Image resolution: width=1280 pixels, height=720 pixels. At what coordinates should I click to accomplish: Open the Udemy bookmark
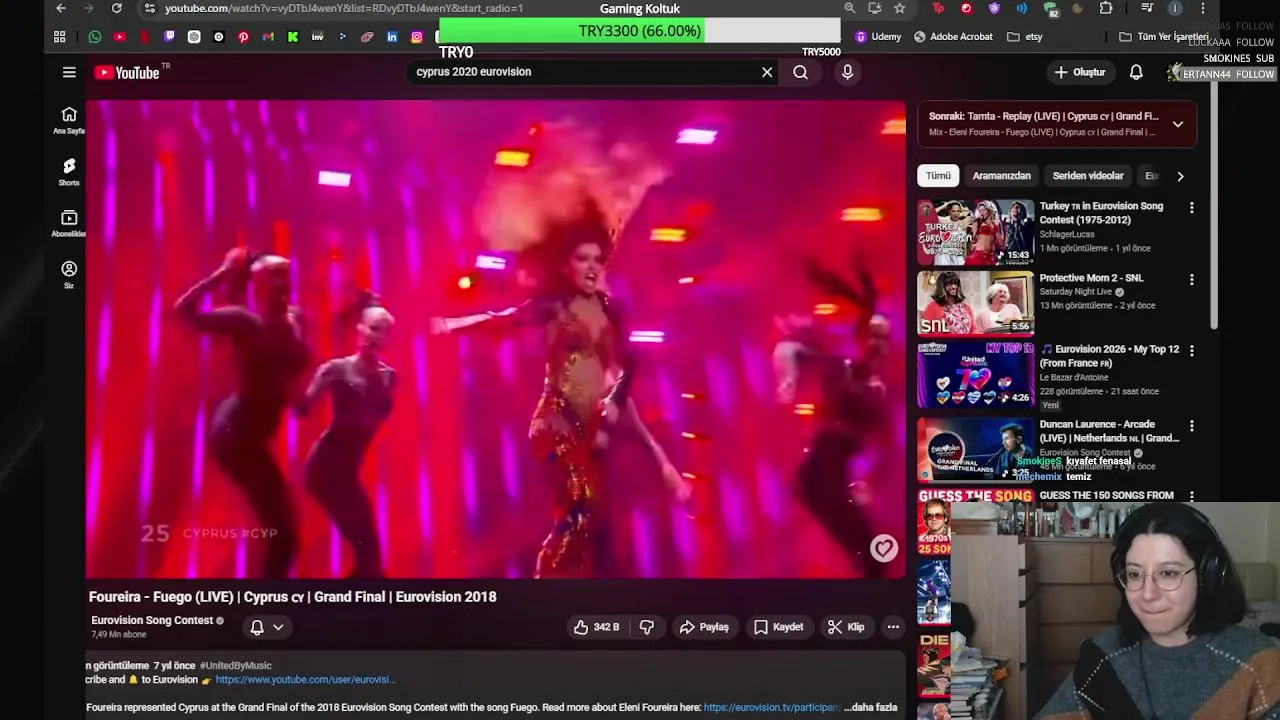[x=878, y=37]
